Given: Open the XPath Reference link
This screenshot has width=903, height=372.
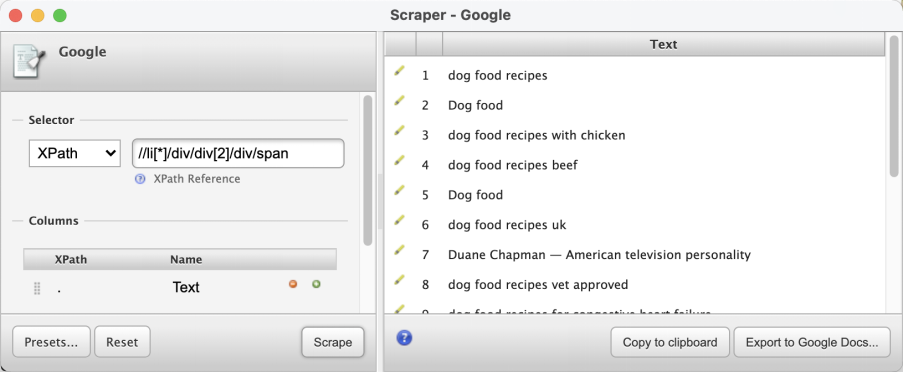Looking at the screenshot, I should coord(196,179).
